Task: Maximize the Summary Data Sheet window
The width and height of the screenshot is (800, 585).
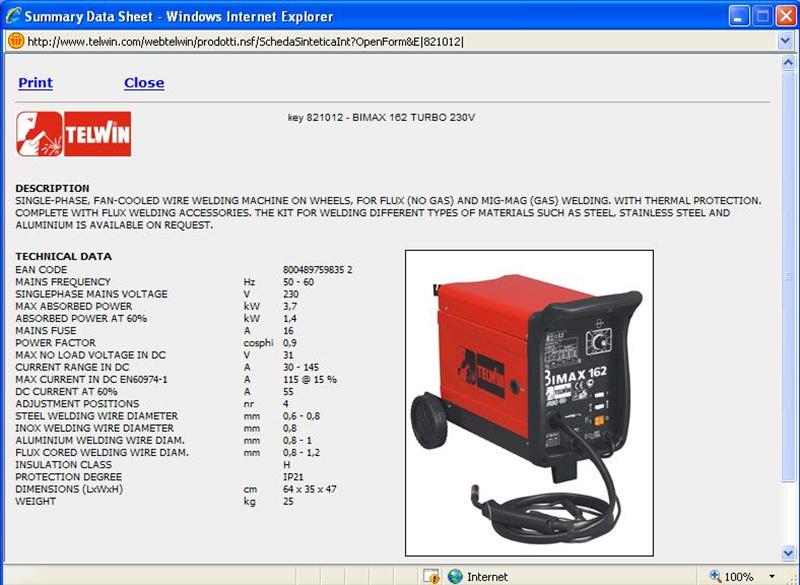Action: 762,16
